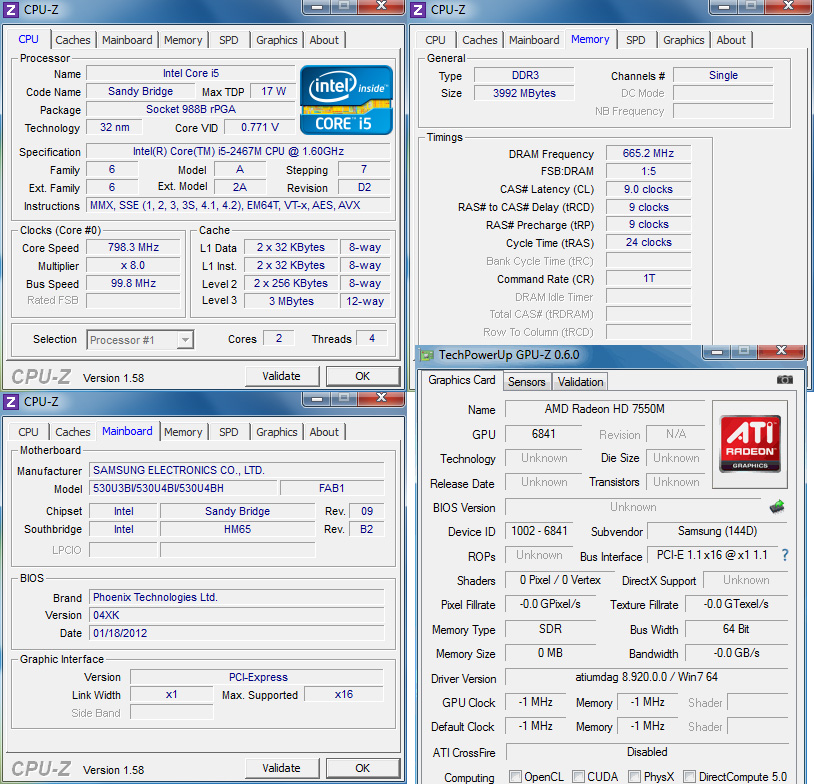
Task: Enable the CUDA checkbox
Action: click(578, 776)
